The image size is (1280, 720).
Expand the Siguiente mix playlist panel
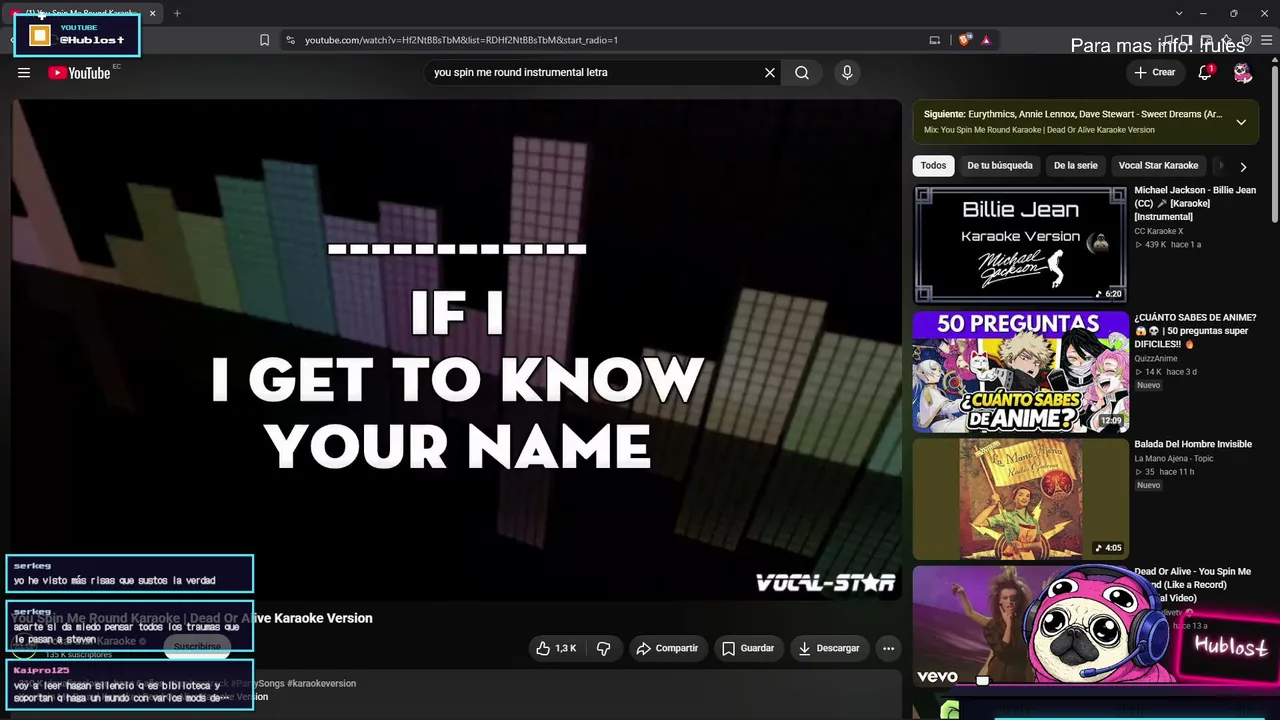coord(1241,122)
